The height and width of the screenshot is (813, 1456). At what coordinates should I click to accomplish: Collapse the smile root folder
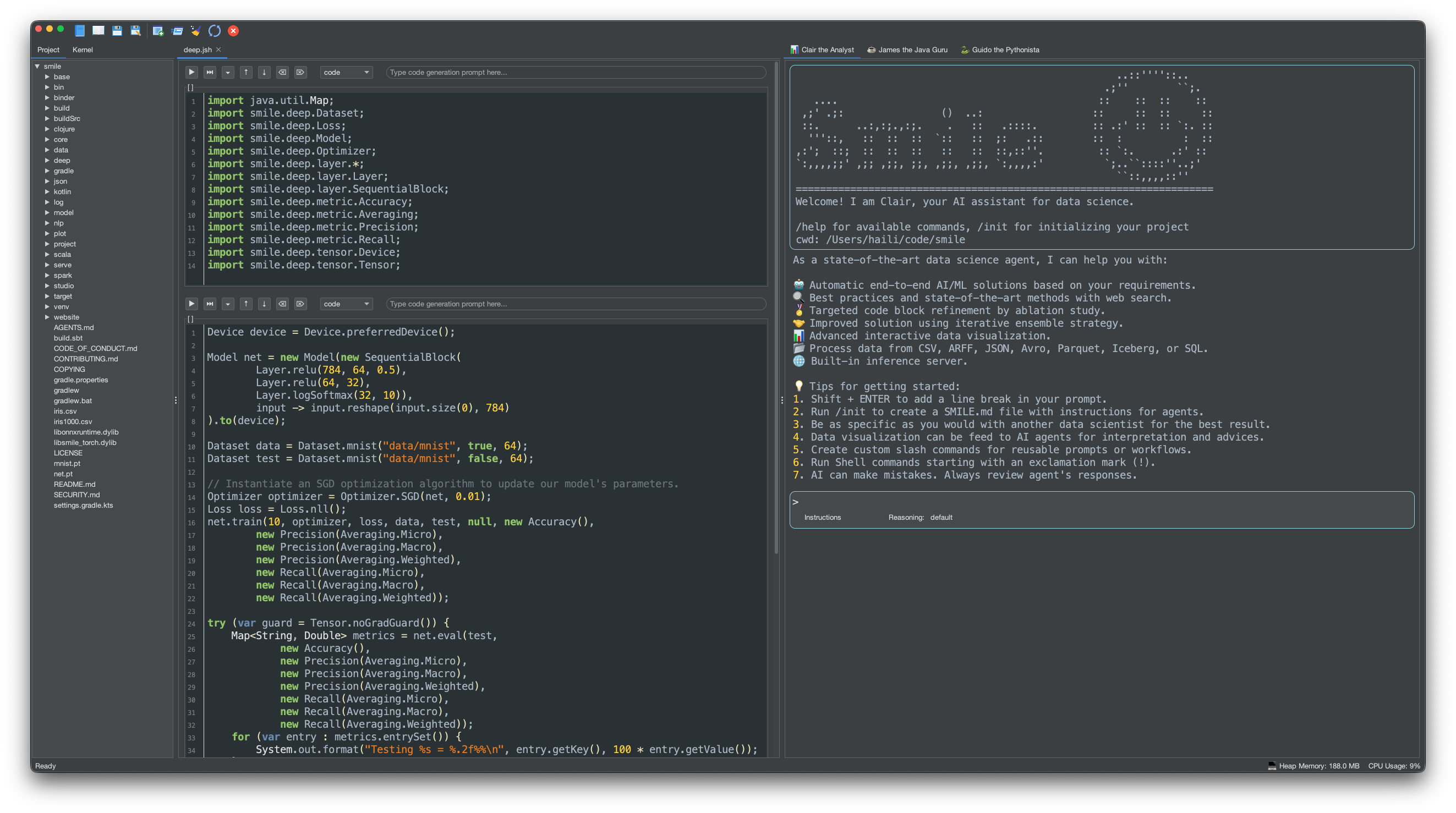point(37,66)
